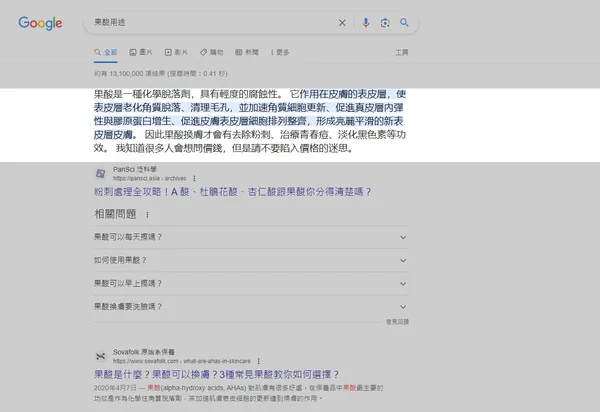Open Google Lens image search icon

click(385, 23)
